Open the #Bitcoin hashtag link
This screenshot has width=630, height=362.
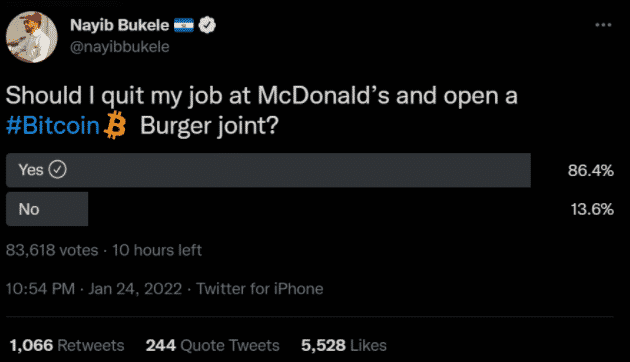[53, 126]
